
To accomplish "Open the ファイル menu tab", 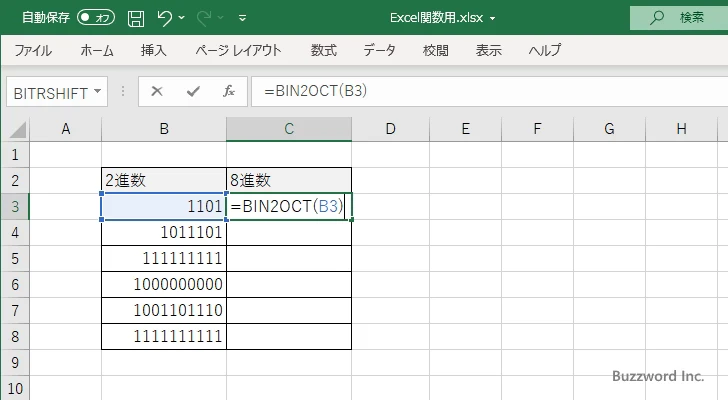I will click(x=33, y=50).
